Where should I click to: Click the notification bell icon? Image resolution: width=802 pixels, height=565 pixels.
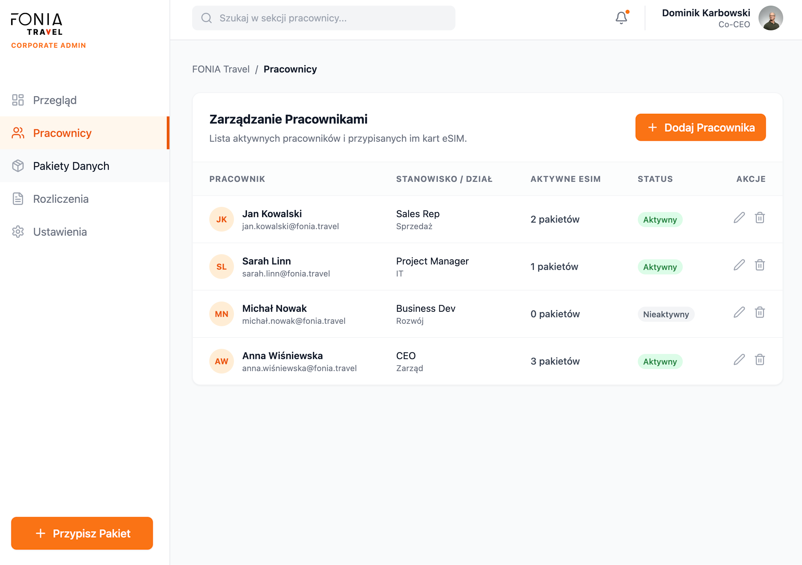pyautogui.click(x=621, y=18)
